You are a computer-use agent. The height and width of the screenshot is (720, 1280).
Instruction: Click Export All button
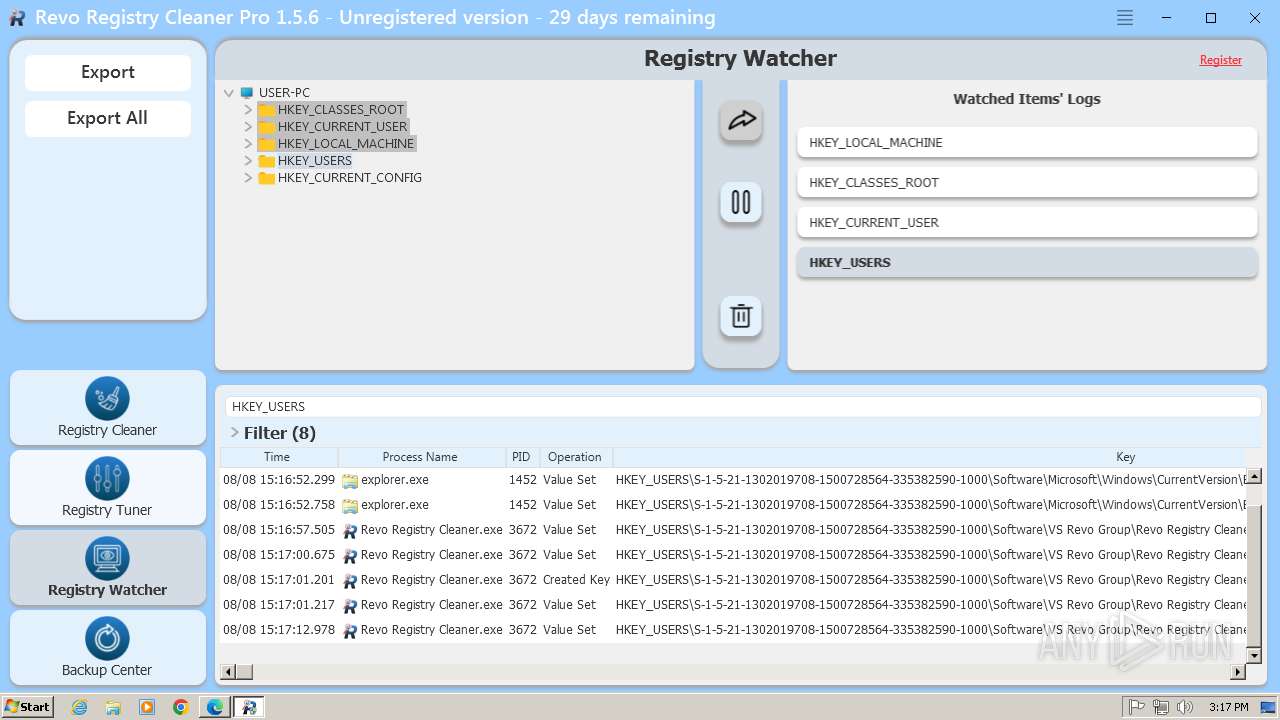[108, 118]
